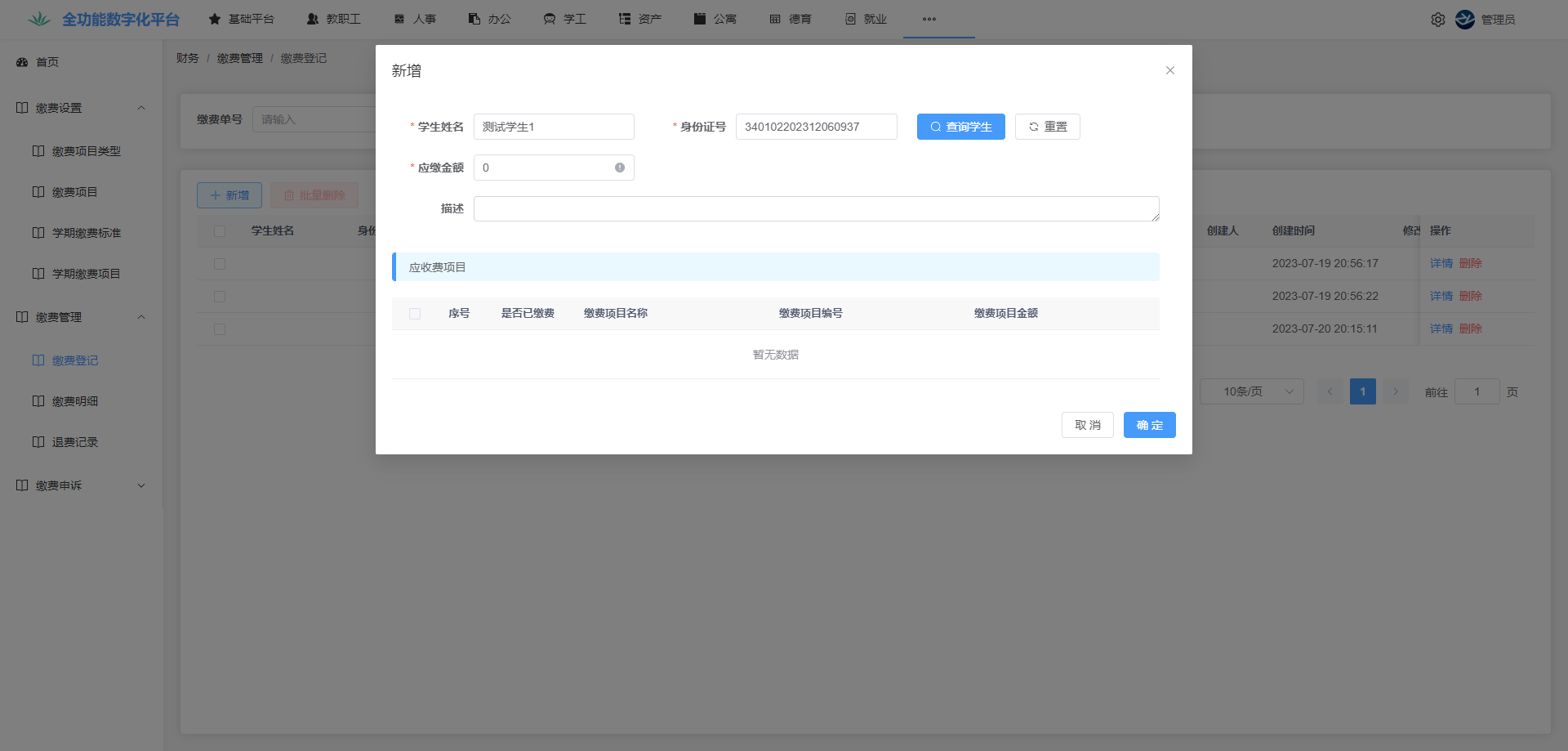Click the 公寓 building icon in top navigation
The image size is (1568, 751).
[700, 19]
